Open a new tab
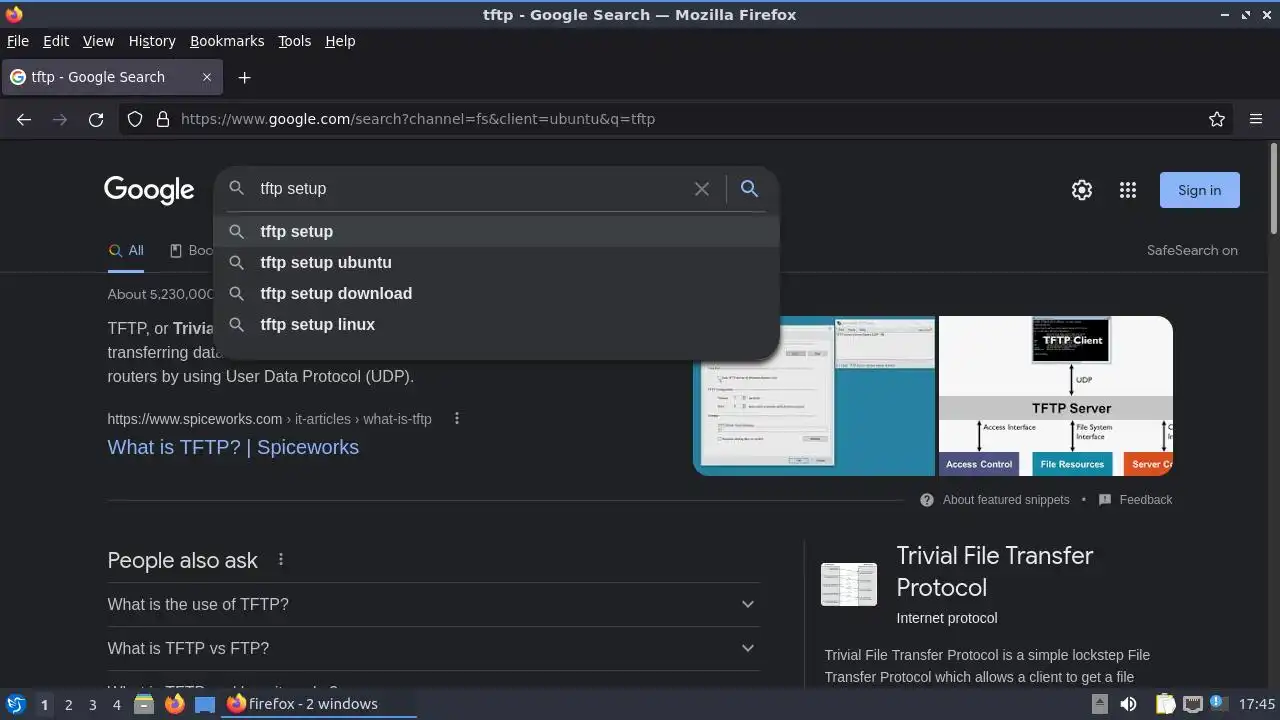1280x720 pixels. [x=244, y=77]
